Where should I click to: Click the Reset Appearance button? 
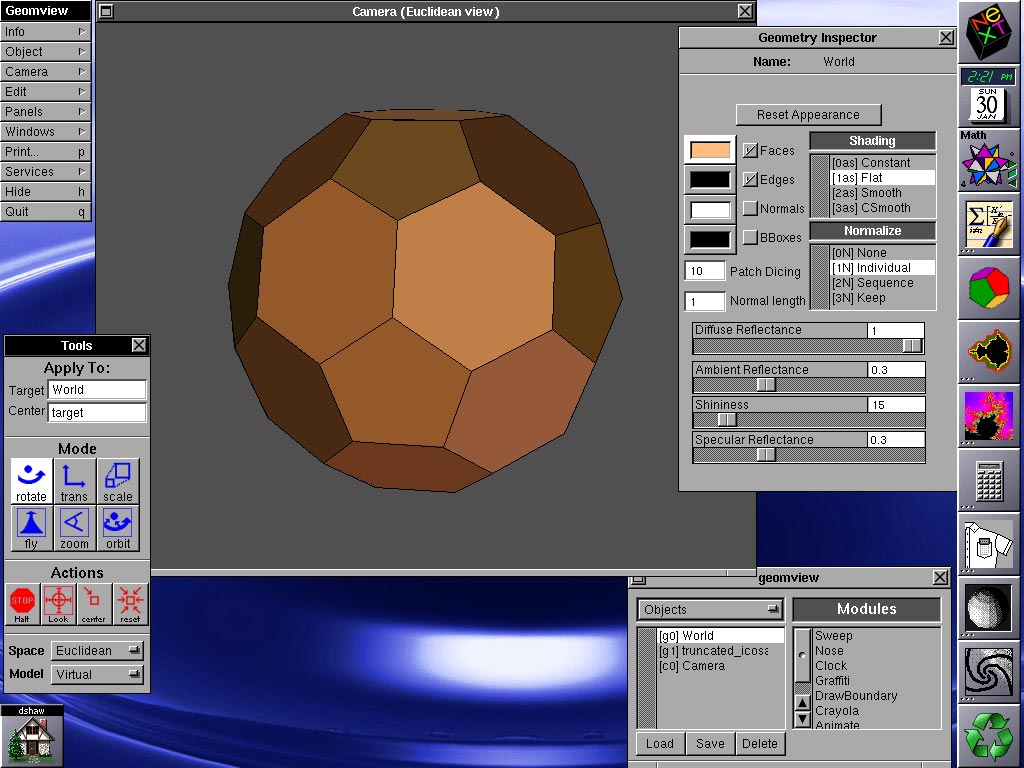[808, 115]
